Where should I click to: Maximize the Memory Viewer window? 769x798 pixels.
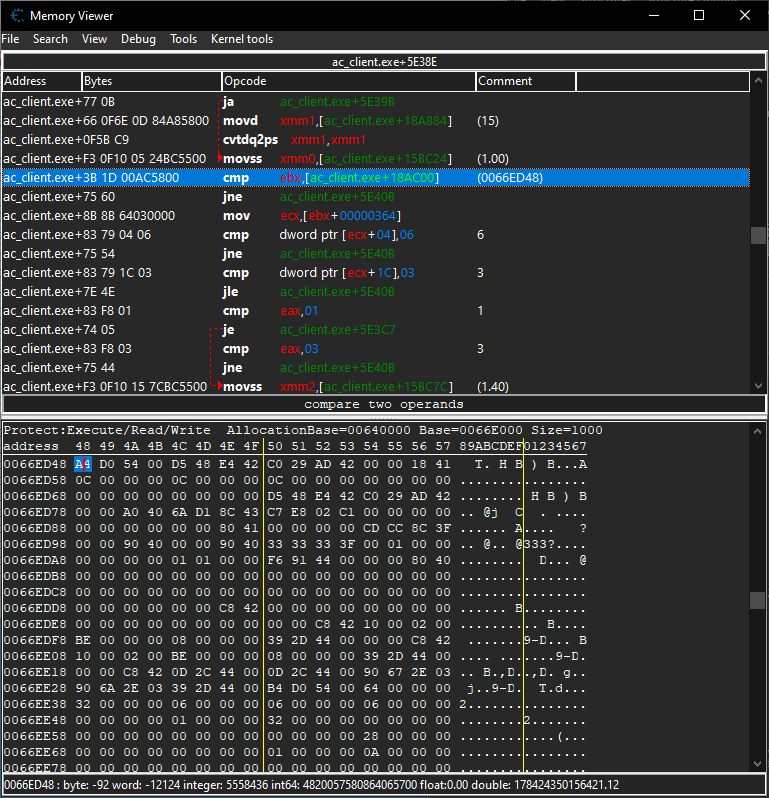click(x=699, y=15)
